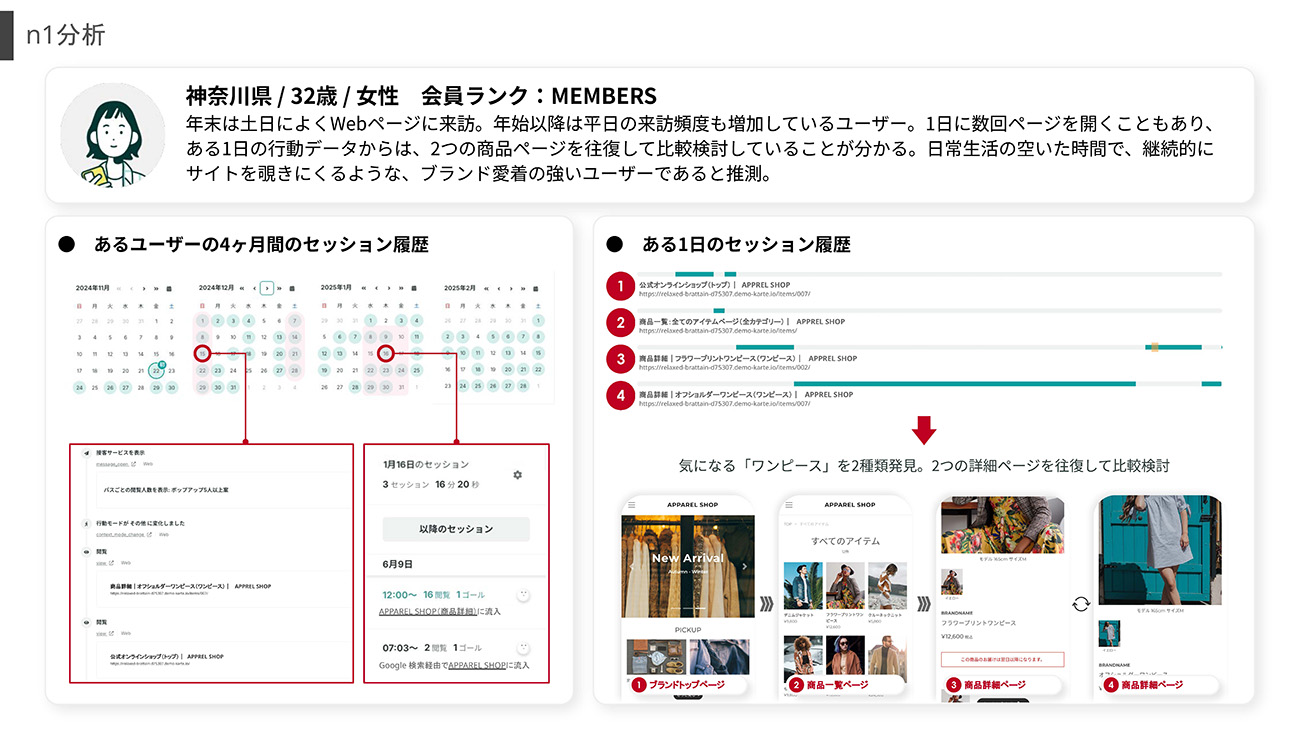Click face icon on 07:03 session
Image resolution: width=1300 pixels, height=731 pixels.
click(523, 648)
